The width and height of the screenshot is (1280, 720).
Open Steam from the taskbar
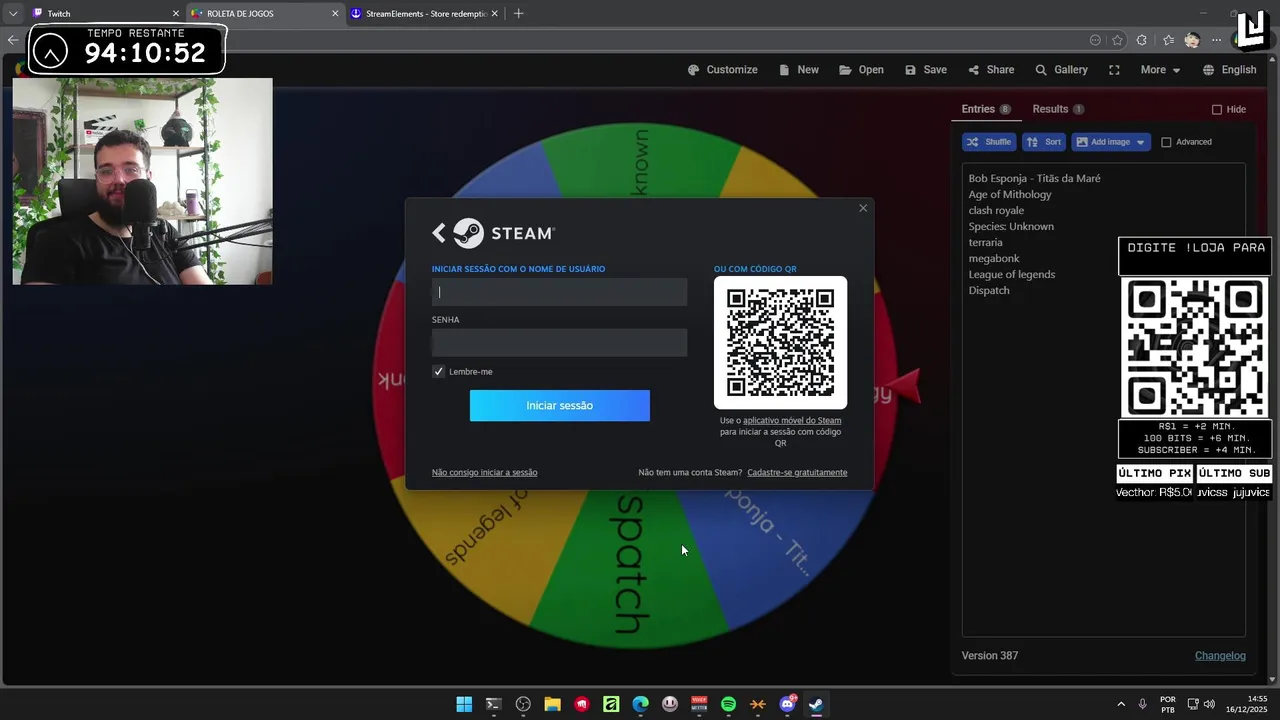816,704
